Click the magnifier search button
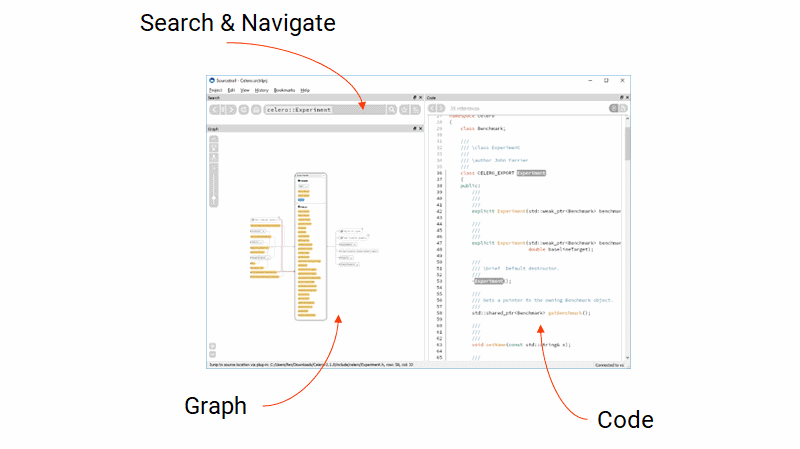 click(392, 109)
